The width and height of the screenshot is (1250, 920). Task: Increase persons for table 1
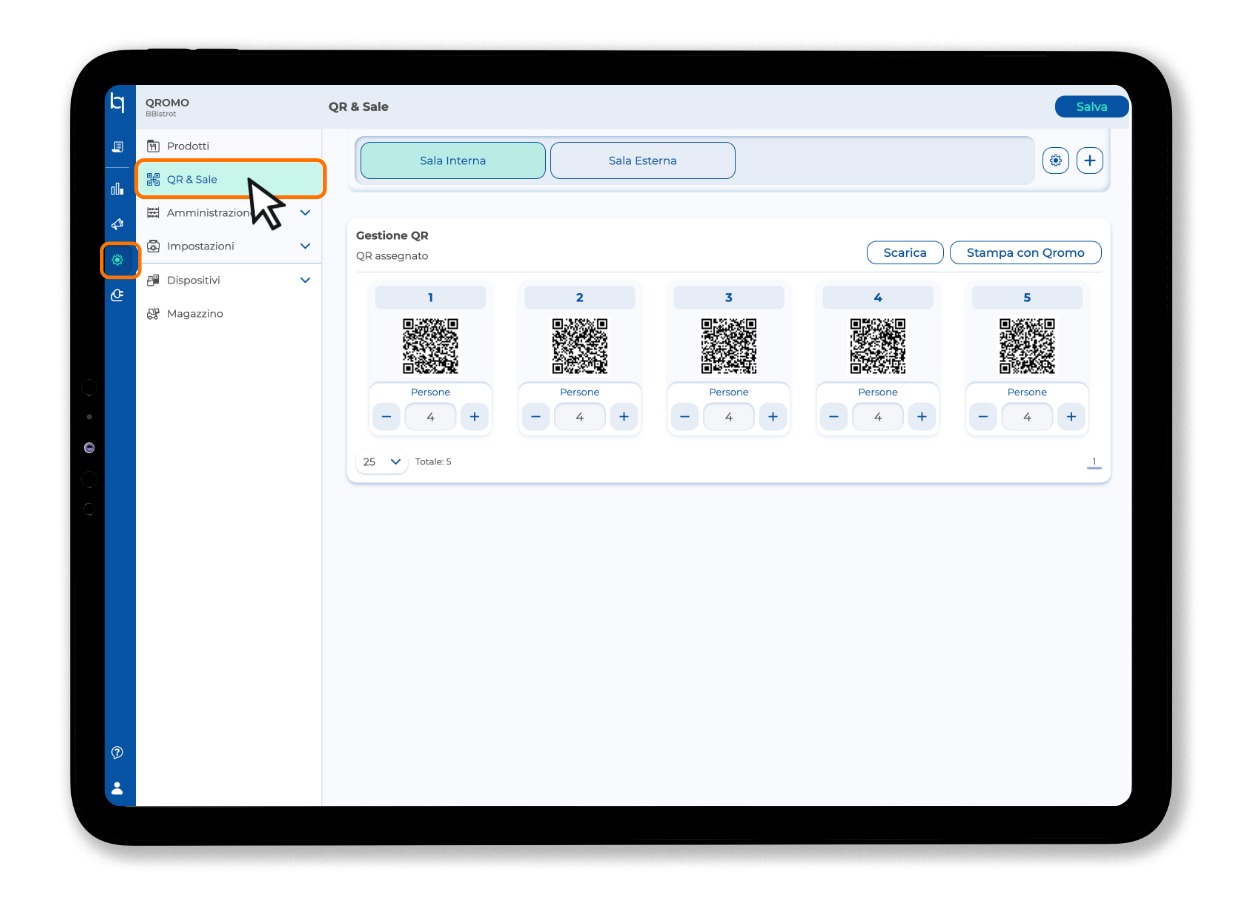475,417
